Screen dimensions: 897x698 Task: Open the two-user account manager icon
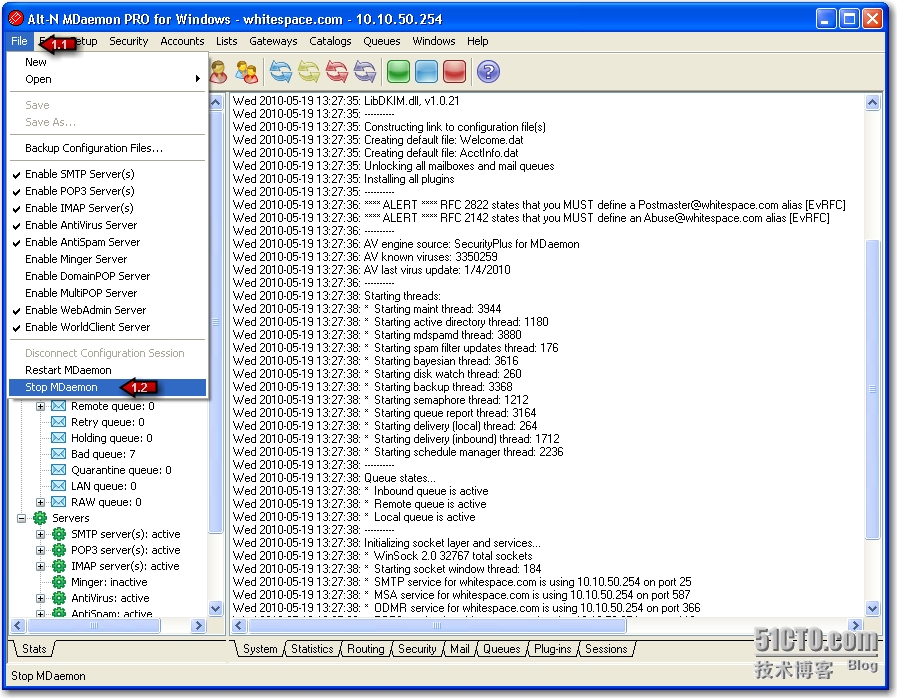pyautogui.click(x=247, y=72)
